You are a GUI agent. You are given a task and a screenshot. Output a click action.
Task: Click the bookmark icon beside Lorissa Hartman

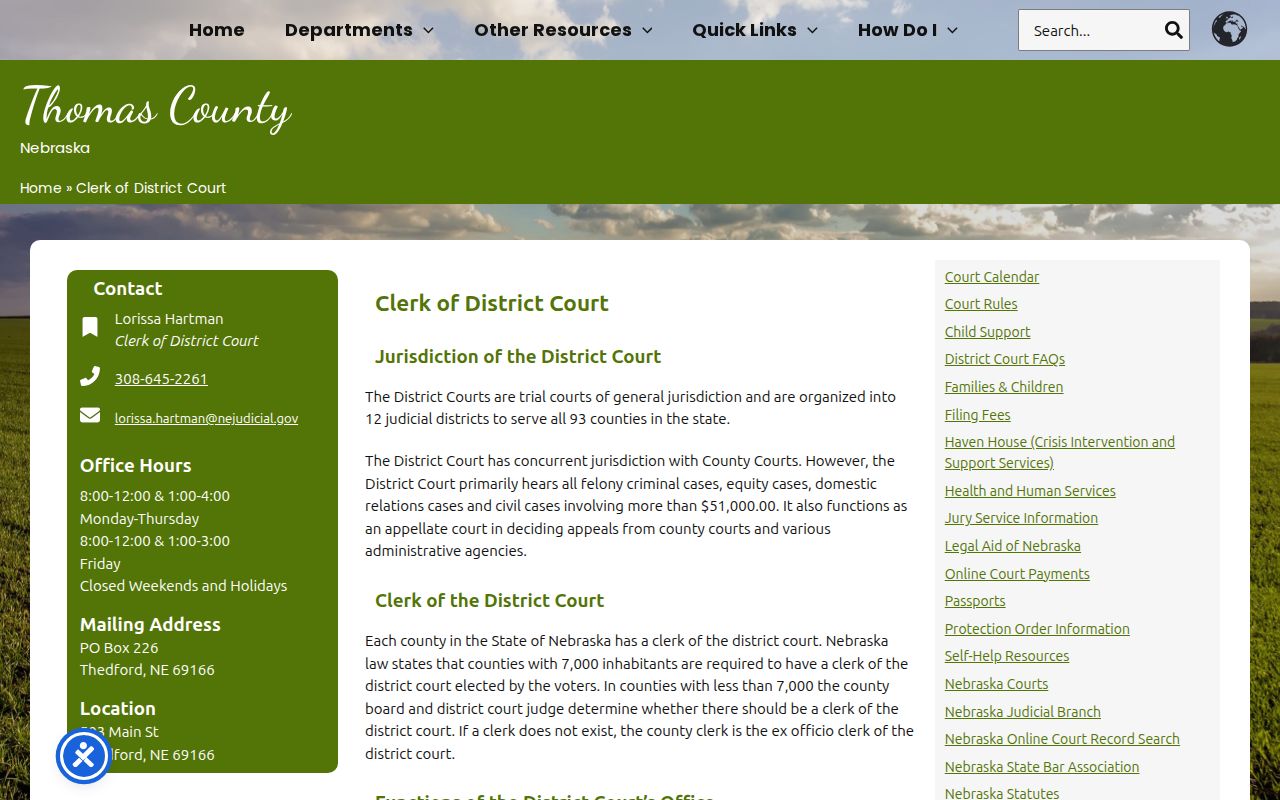tap(90, 327)
